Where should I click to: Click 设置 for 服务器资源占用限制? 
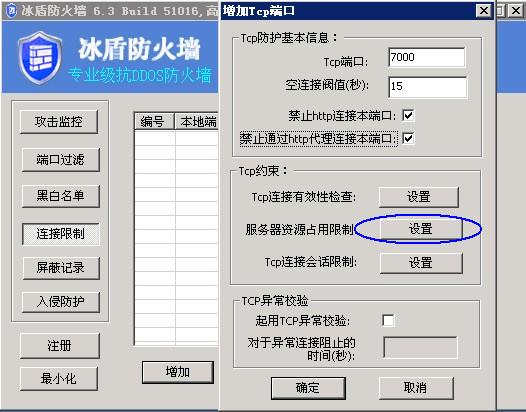421,229
